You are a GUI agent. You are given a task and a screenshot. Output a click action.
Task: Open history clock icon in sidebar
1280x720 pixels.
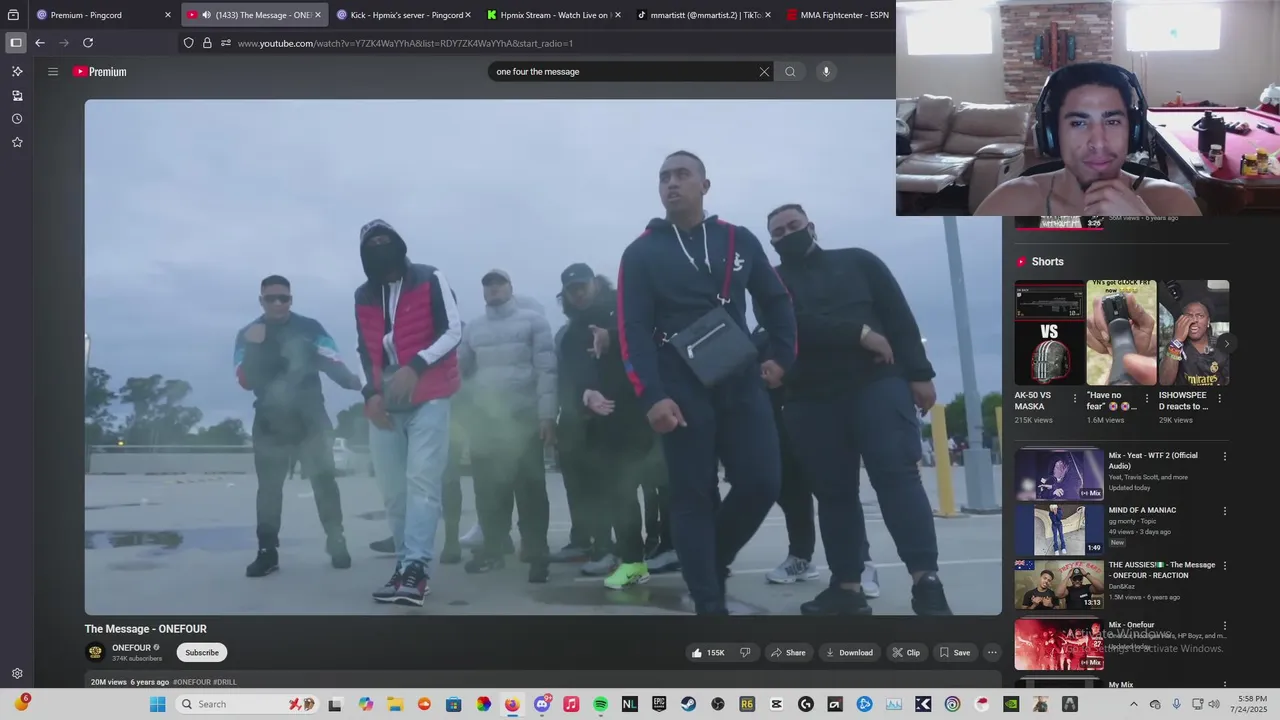pos(17,119)
